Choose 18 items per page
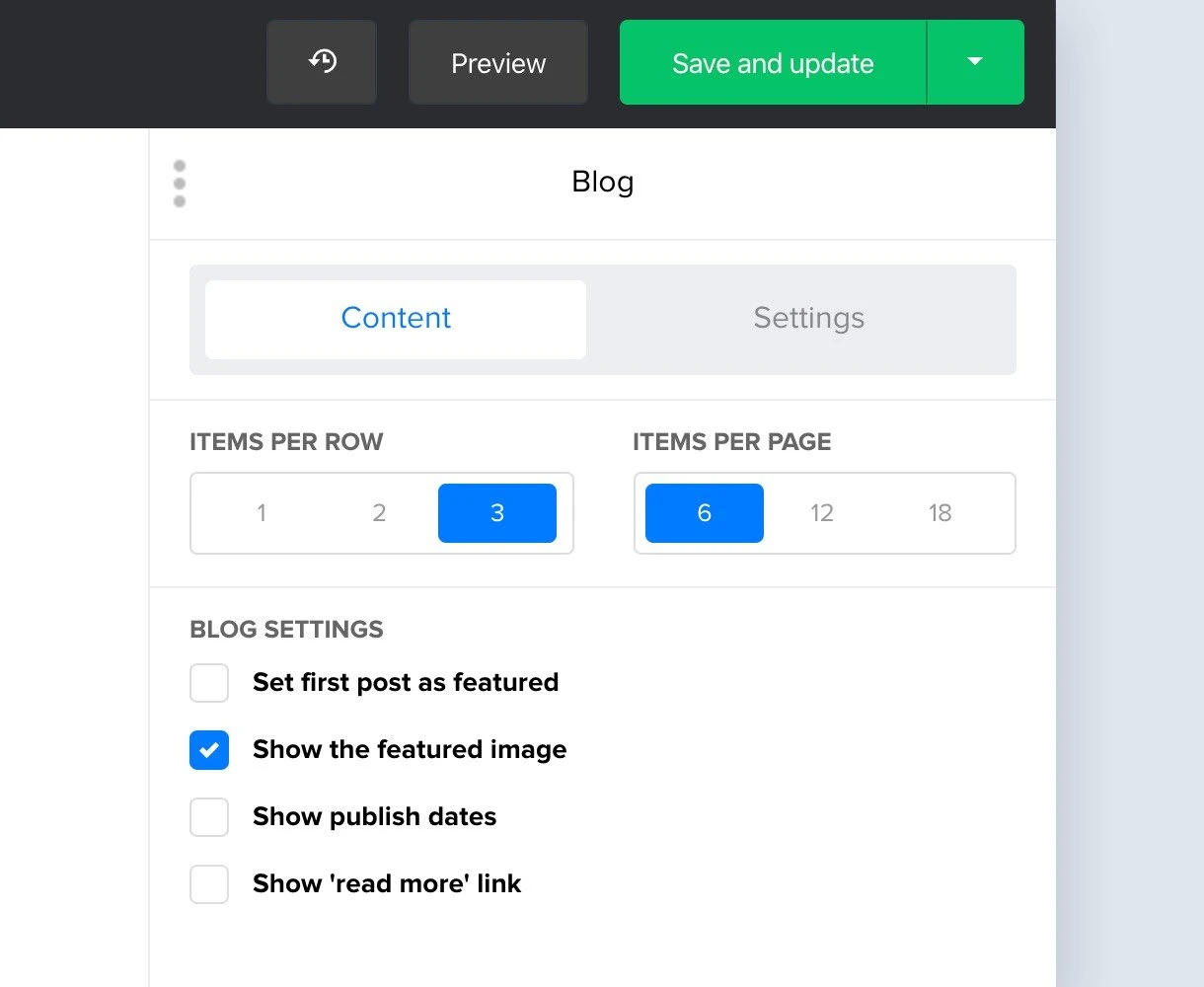The height and width of the screenshot is (987, 1204). (x=940, y=513)
